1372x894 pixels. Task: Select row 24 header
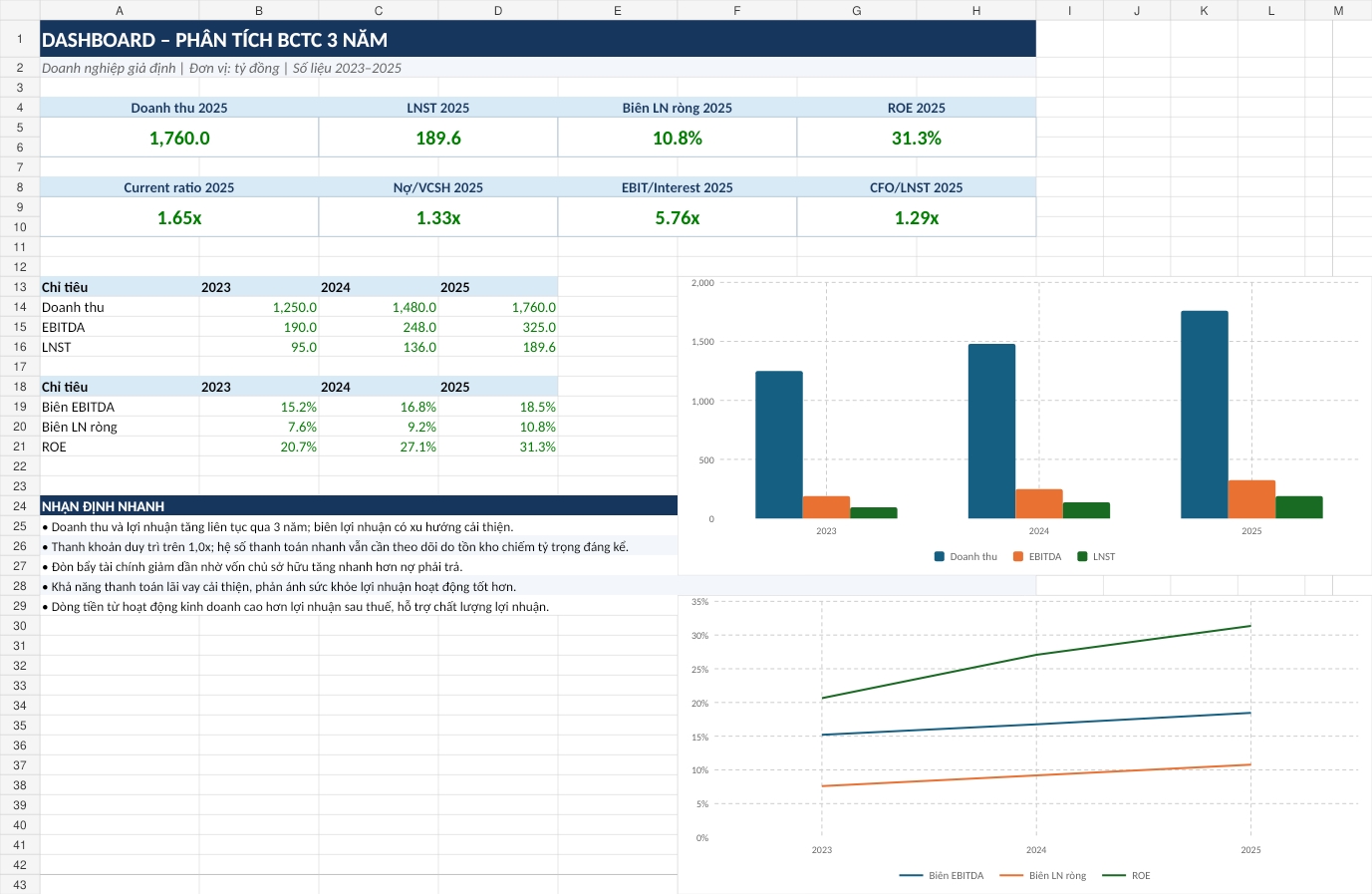[20, 506]
